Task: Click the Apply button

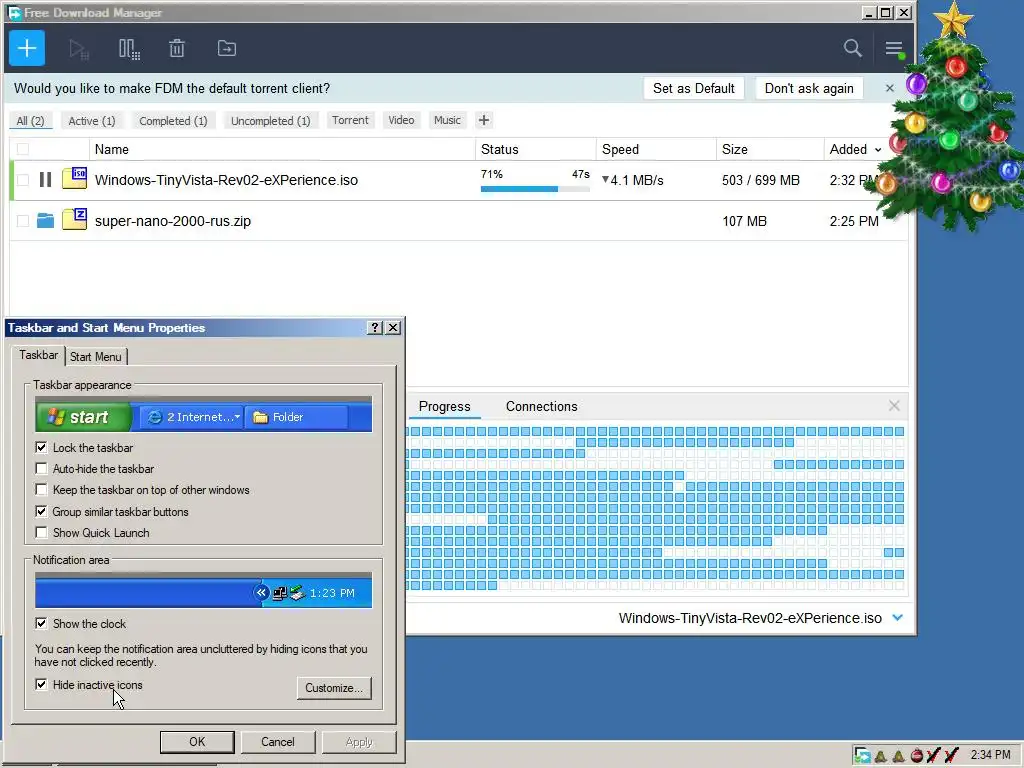Action: click(x=359, y=742)
